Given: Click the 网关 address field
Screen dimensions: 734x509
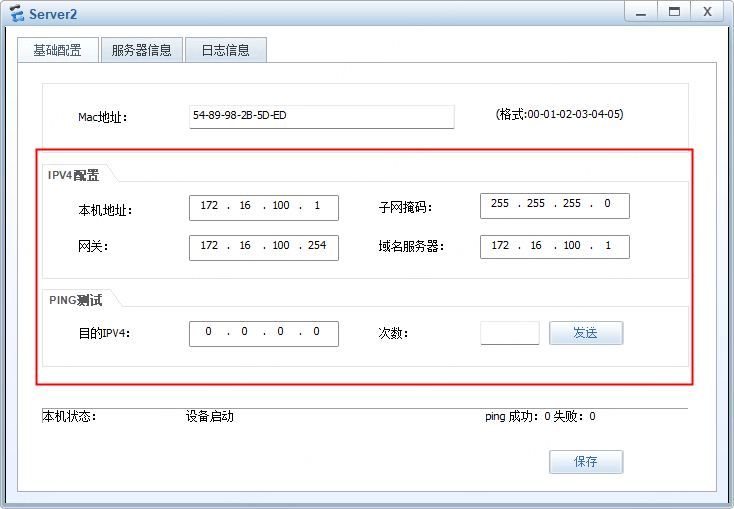Looking at the screenshot, I should 264,248.
